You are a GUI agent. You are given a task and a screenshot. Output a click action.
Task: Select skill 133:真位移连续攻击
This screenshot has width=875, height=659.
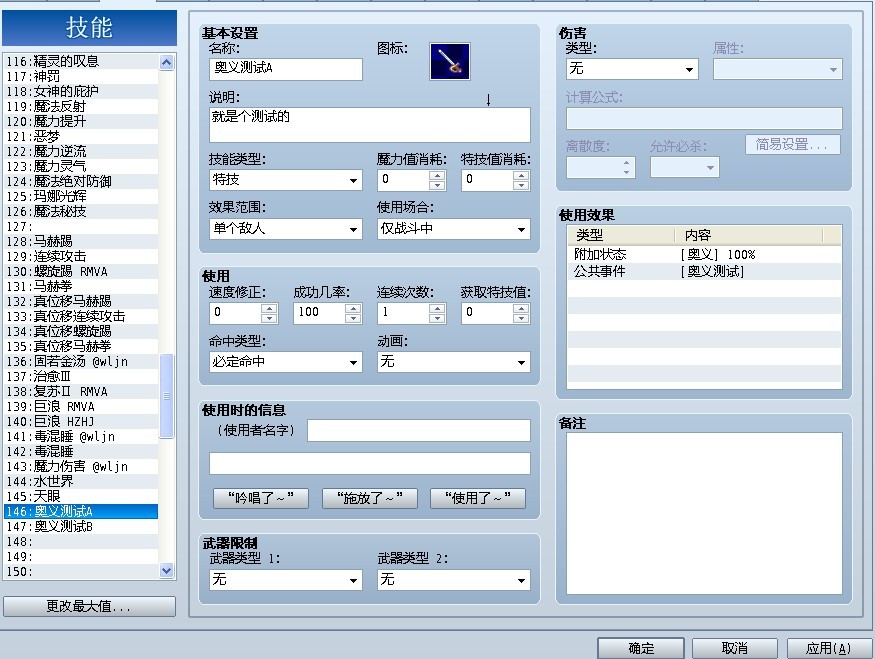pyautogui.click(x=81, y=316)
